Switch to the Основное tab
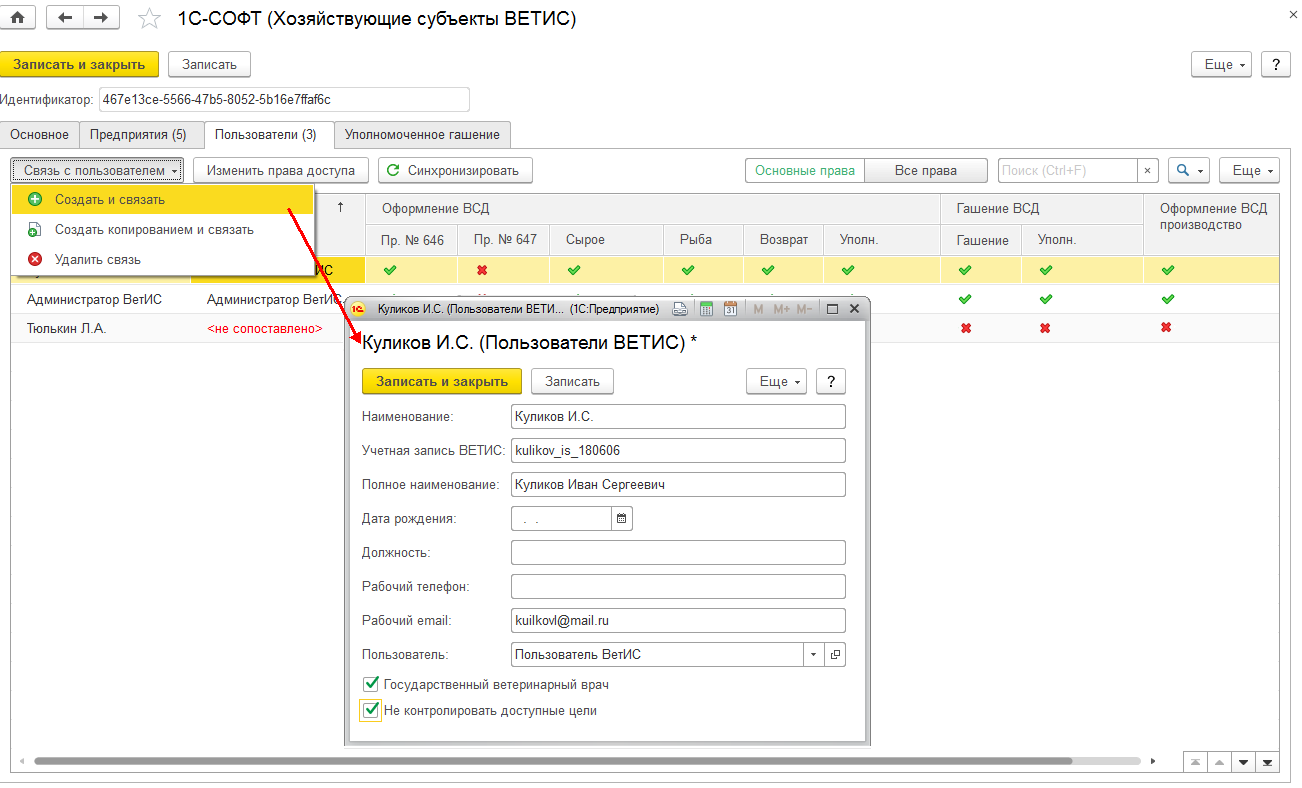The width and height of the screenshot is (1302, 788). [39, 134]
